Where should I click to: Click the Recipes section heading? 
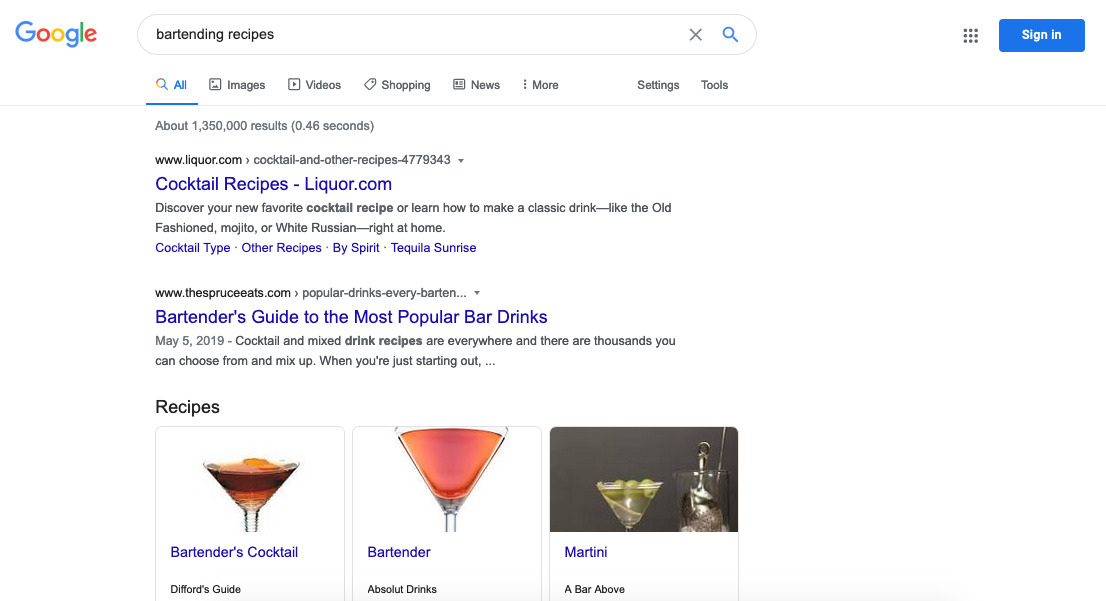[188, 407]
